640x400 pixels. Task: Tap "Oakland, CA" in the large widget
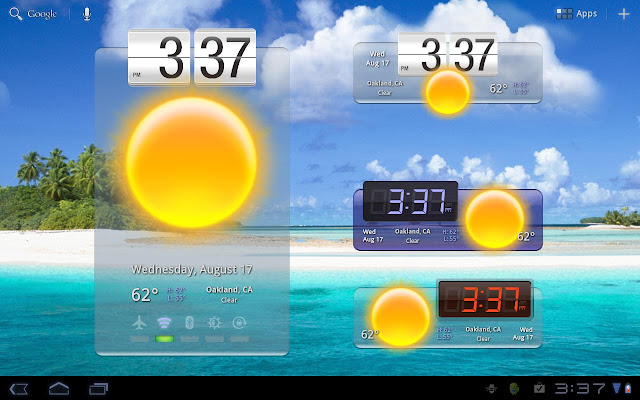pyautogui.click(x=229, y=290)
